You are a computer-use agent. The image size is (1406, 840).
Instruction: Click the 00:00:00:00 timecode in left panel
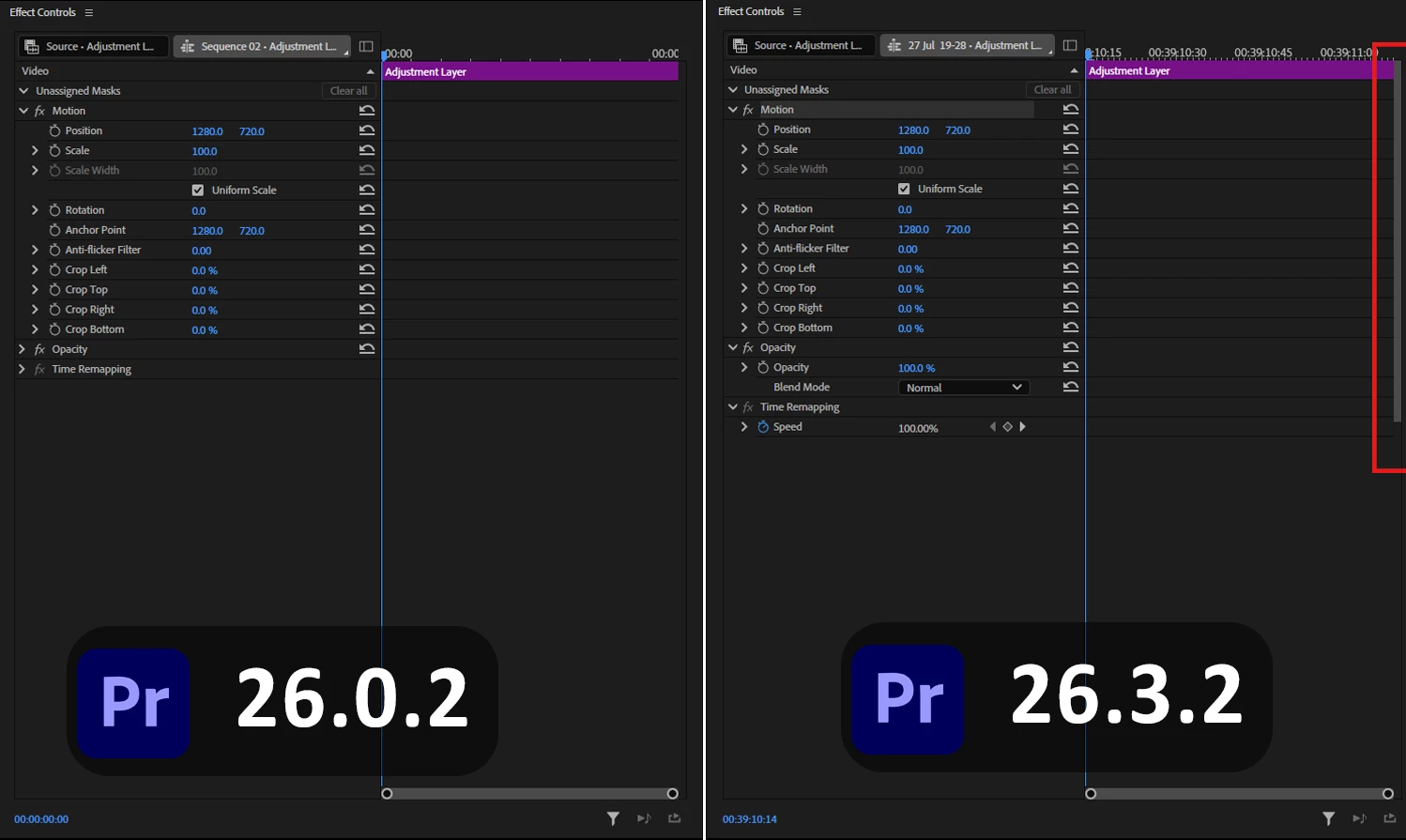click(x=41, y=819)
